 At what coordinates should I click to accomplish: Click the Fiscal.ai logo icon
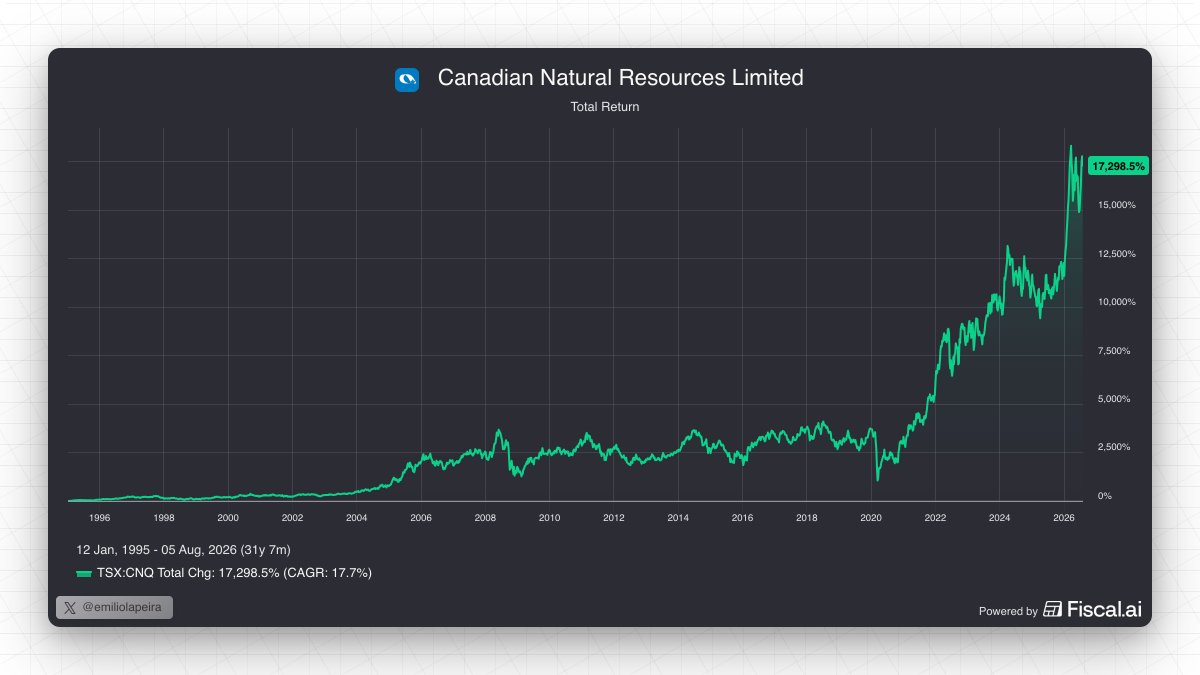pos(1052,609)
